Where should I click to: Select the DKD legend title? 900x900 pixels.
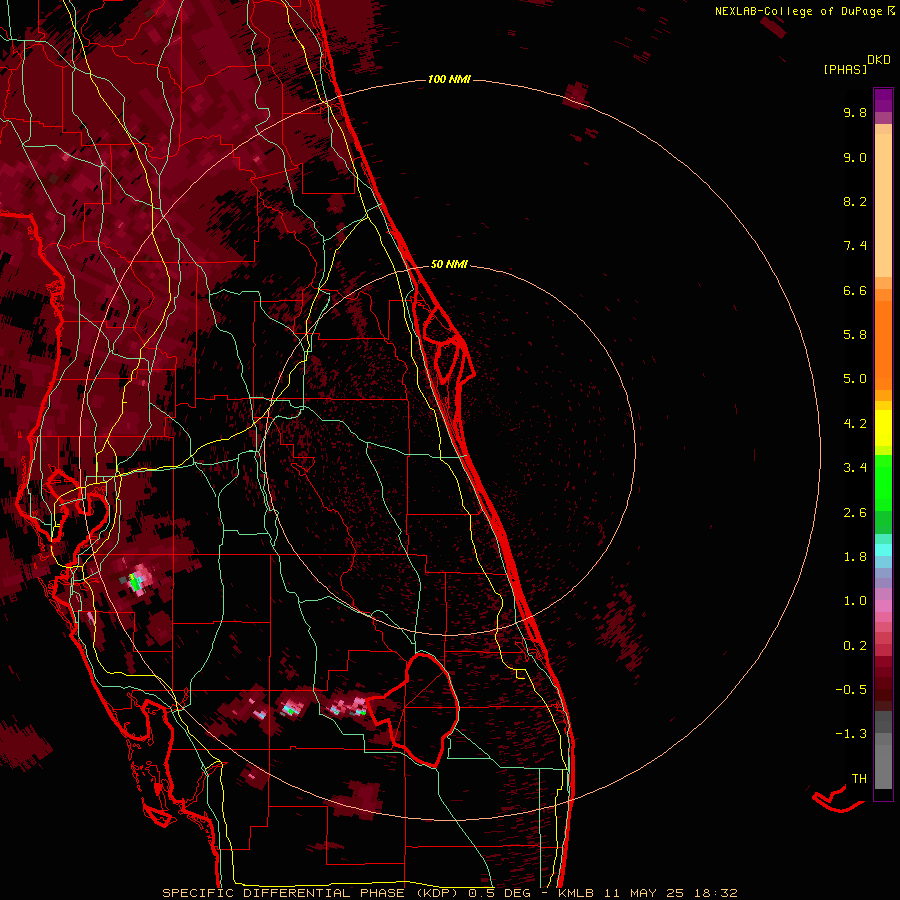click(x=879, y=60)
